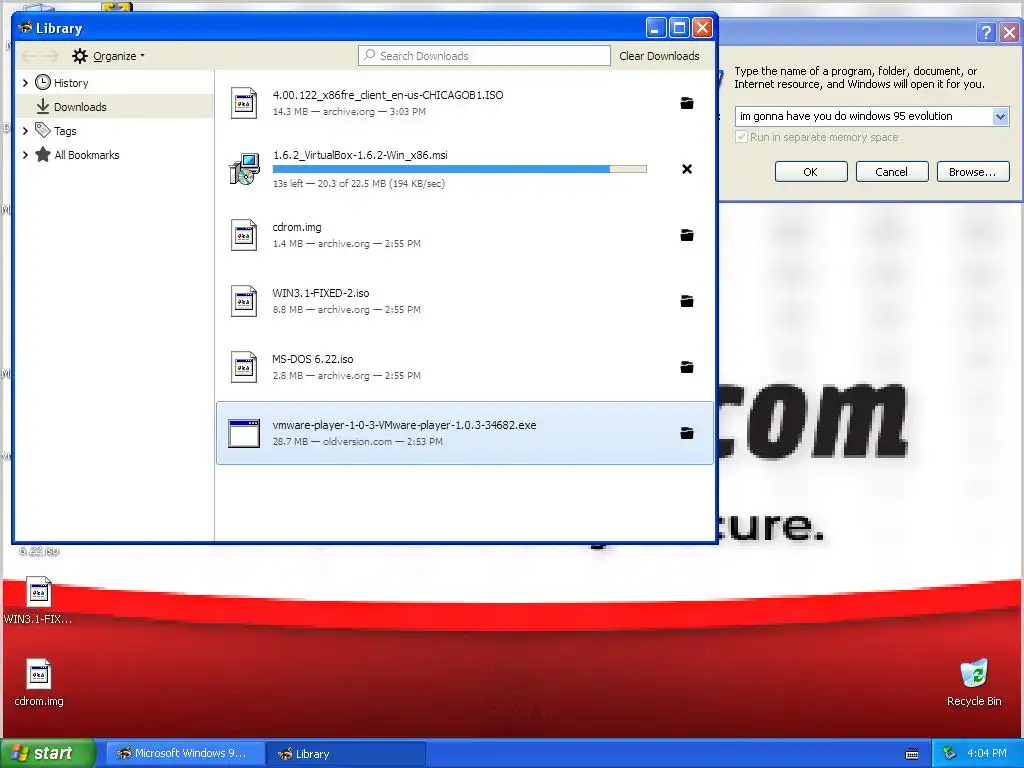
Task: Click the keyboard icon in system tray
Action: tap(912, 754)
